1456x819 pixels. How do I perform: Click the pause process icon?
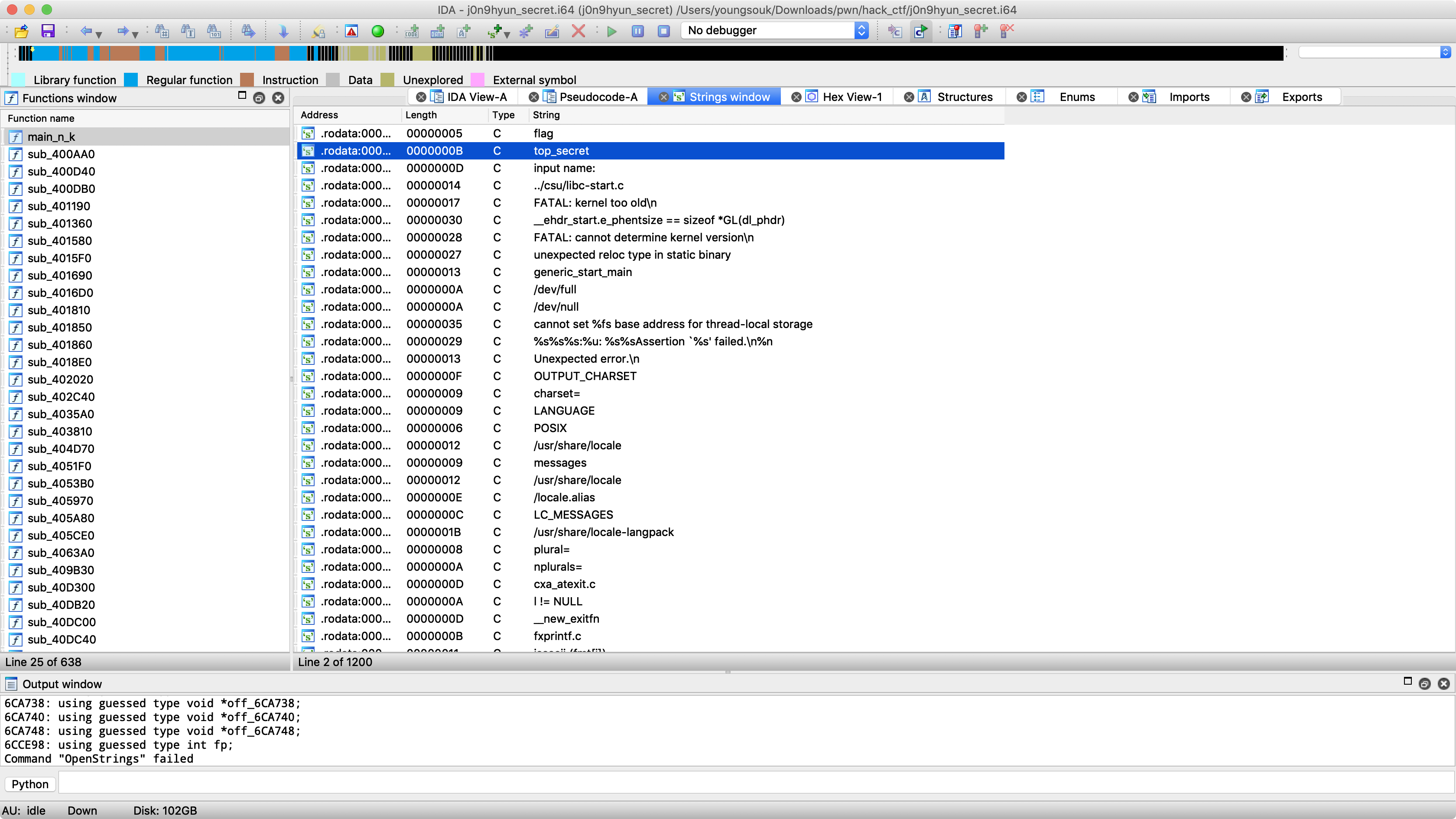click(637, 31)
